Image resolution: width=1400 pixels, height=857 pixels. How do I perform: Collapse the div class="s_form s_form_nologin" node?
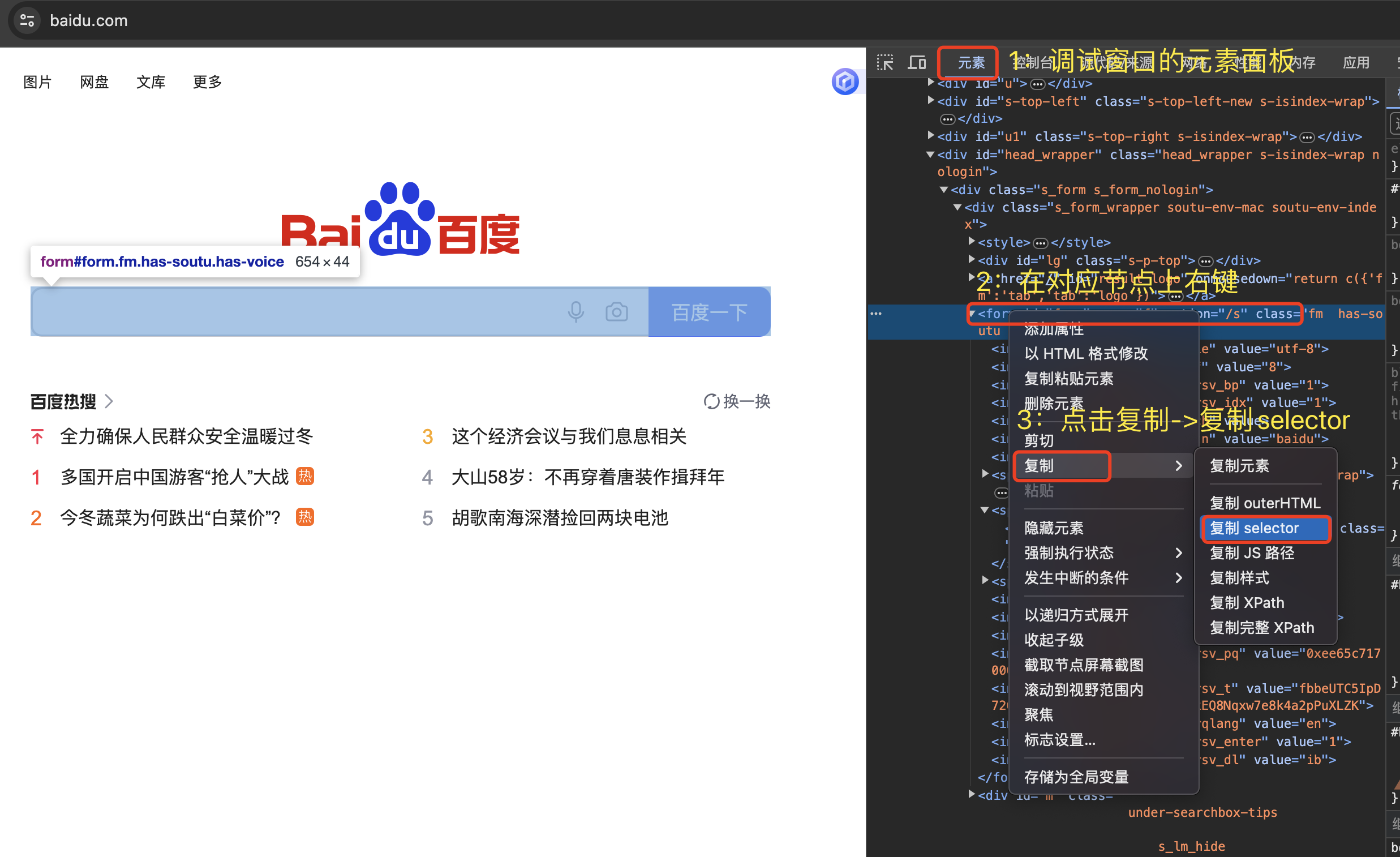coord(944,189)
